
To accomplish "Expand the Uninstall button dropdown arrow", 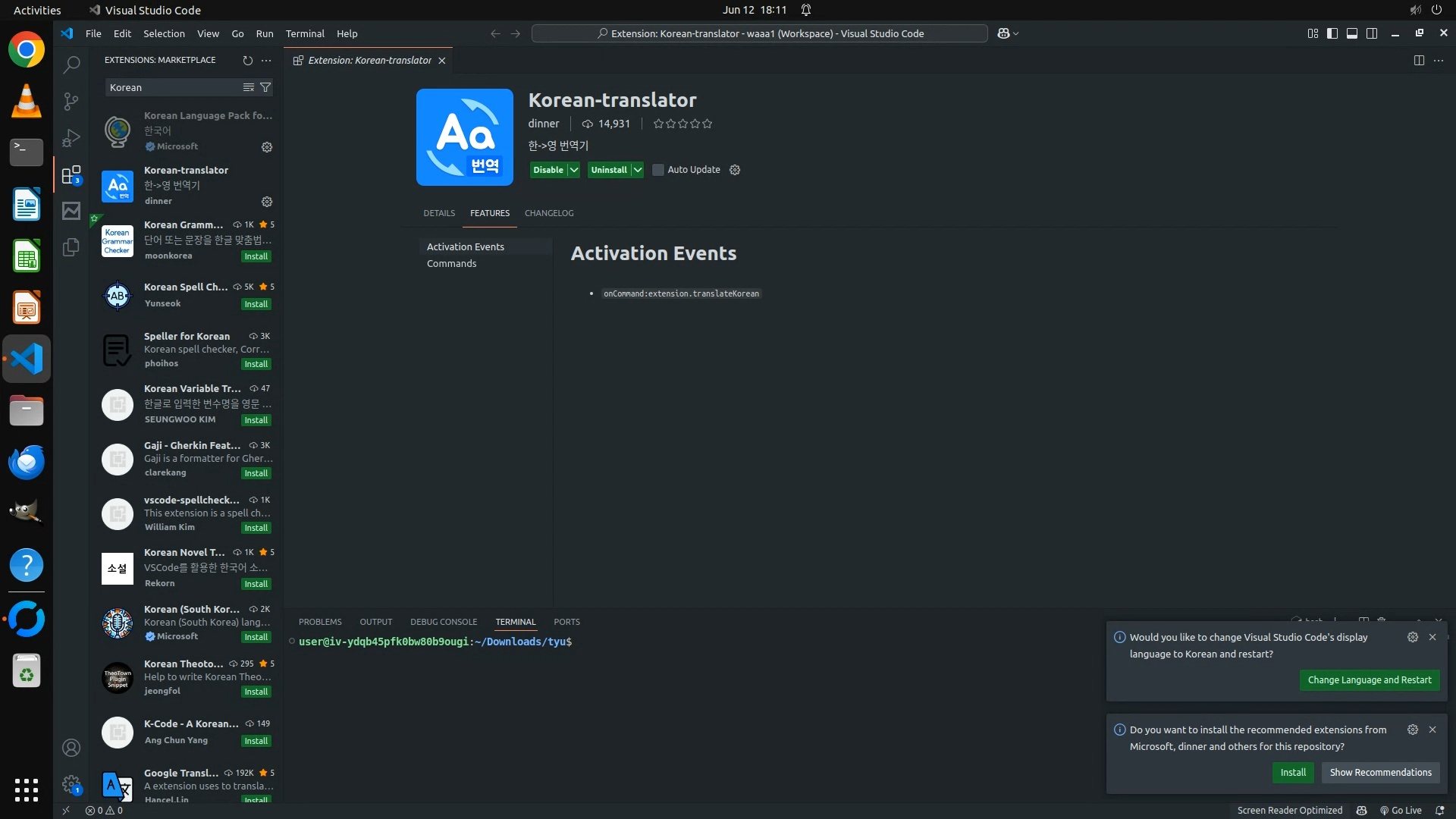I will (638, 170).
